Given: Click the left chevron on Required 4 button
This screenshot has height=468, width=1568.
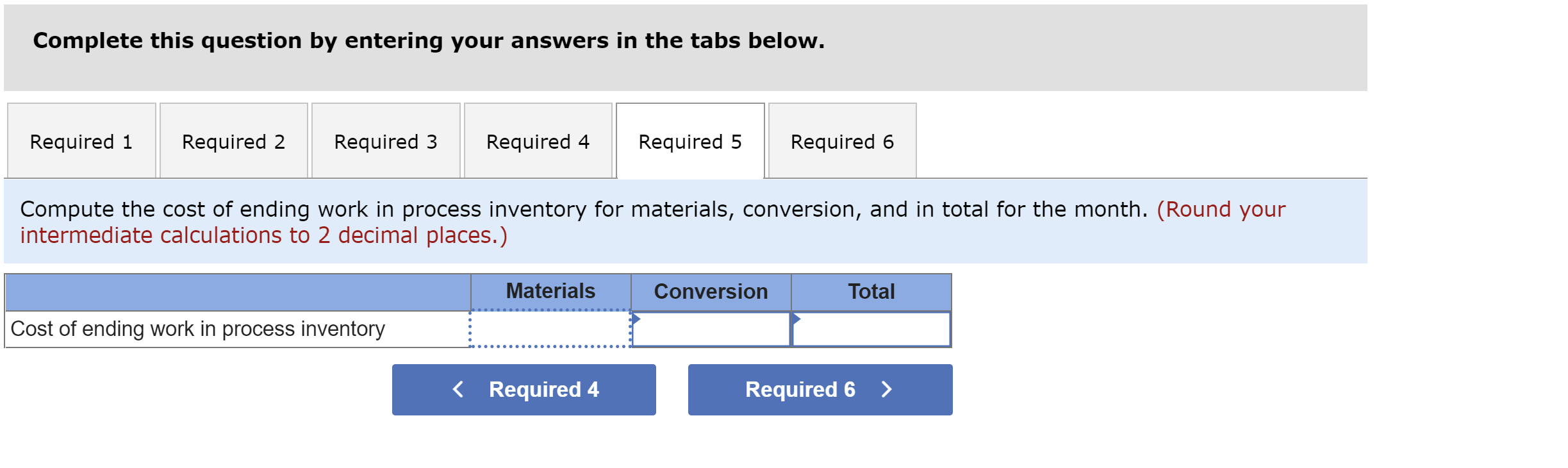Looking at the screenshot, I should 458,389.
